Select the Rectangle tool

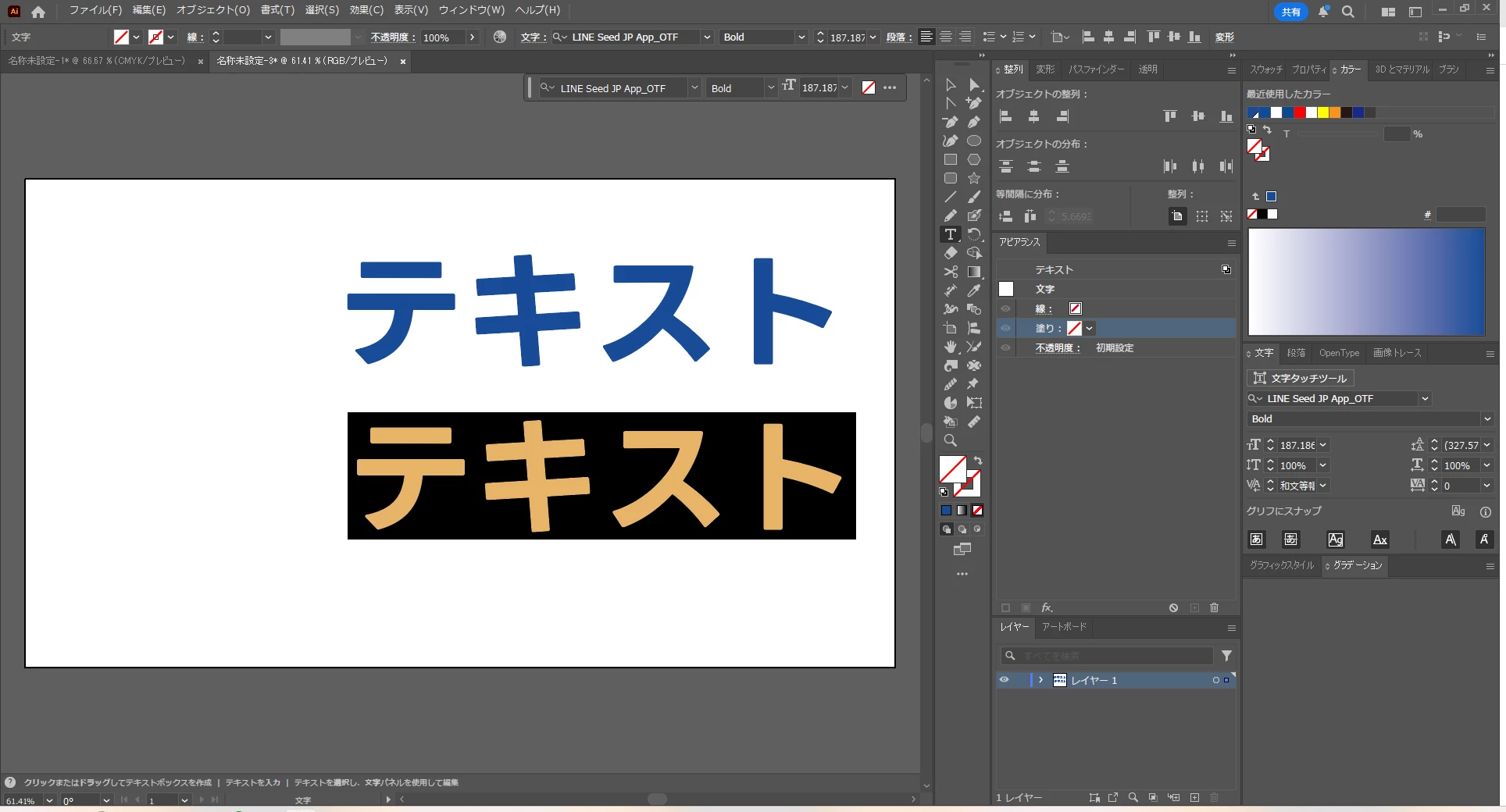[950, 159]
